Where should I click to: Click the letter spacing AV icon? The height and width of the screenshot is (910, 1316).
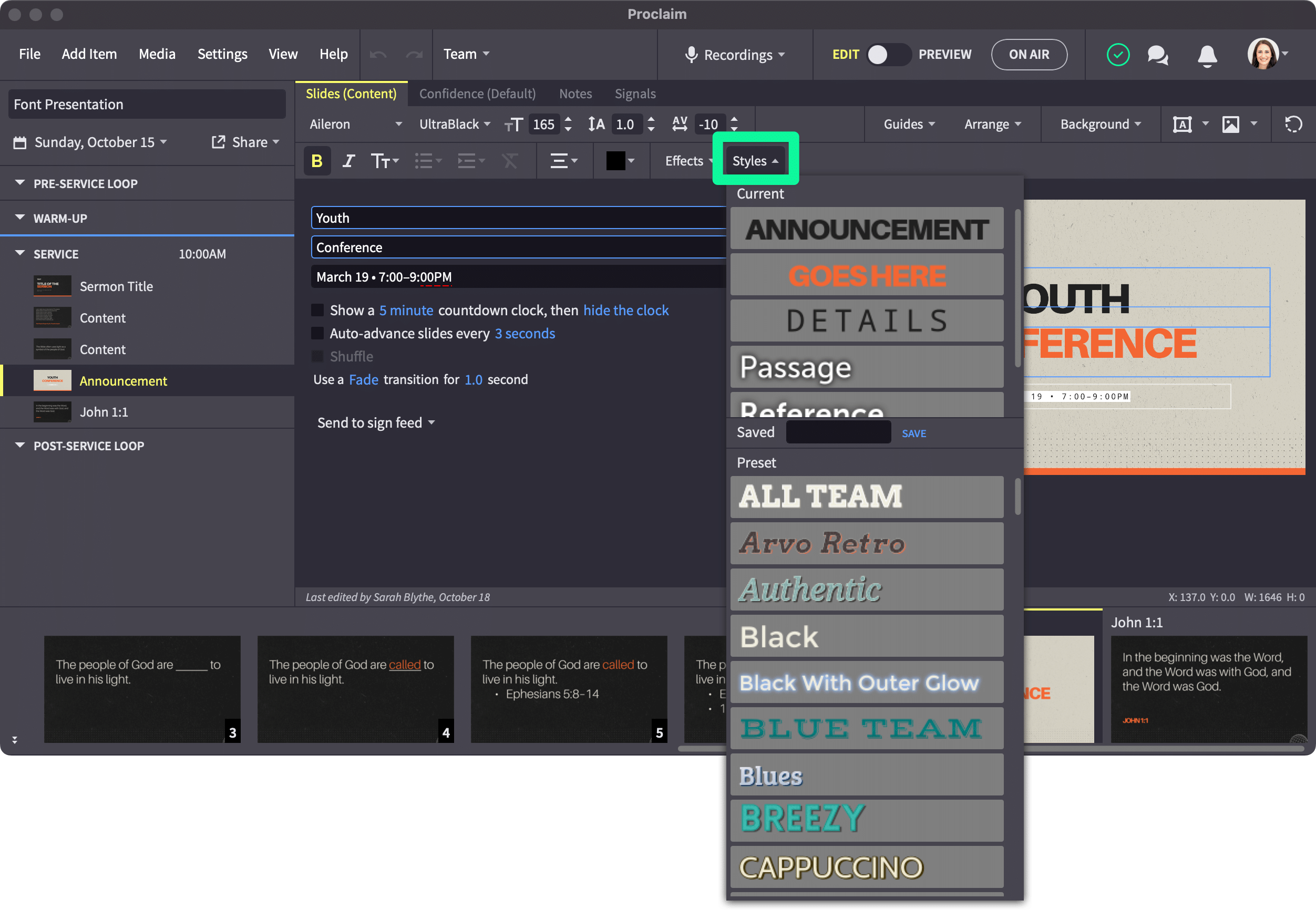tap(680, 125)
